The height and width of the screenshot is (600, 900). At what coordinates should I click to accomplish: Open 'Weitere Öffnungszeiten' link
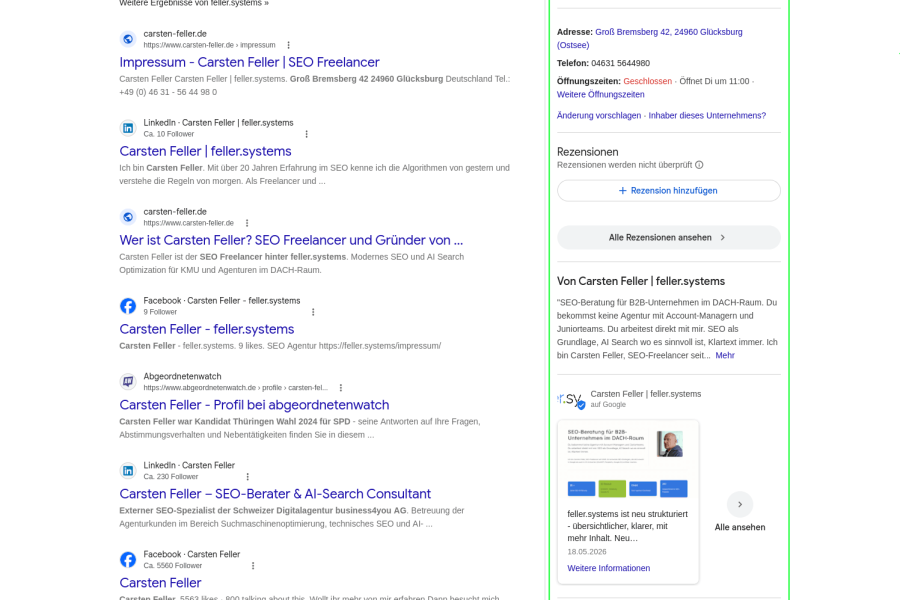click(x=600, y=95)
